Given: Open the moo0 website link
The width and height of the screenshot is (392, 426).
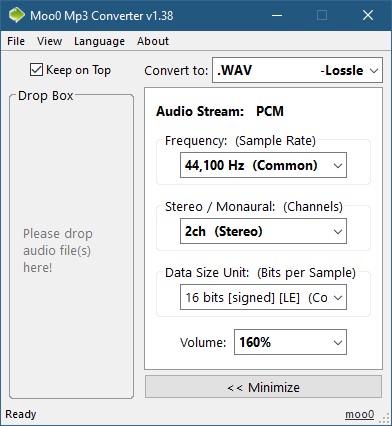Looking at the screenshot, I should pos(359,414).
